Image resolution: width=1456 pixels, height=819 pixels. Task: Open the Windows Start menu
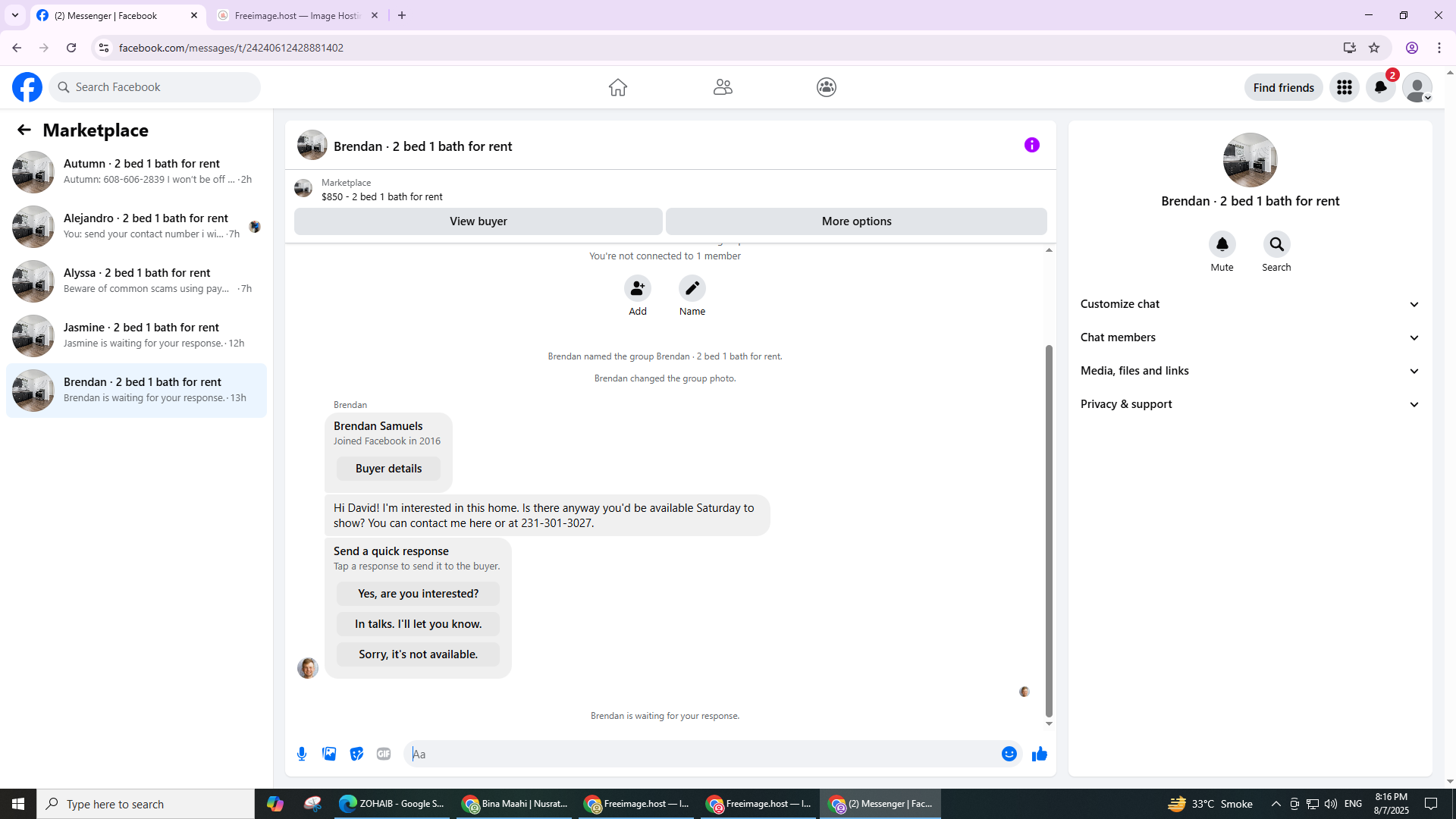click(x=18, y=804)
